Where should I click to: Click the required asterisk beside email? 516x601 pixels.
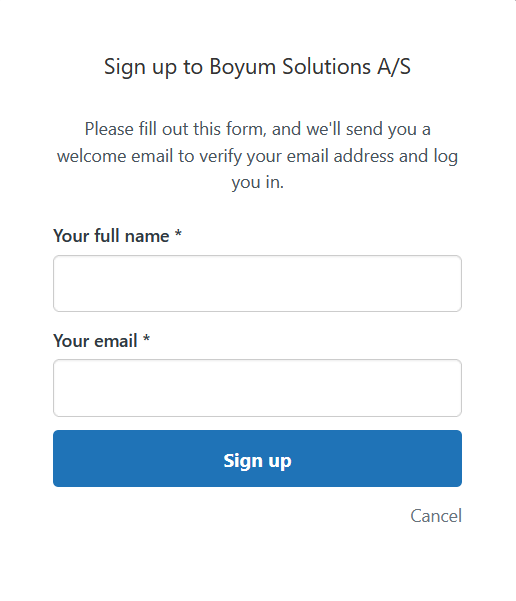(x=146, y=338)
